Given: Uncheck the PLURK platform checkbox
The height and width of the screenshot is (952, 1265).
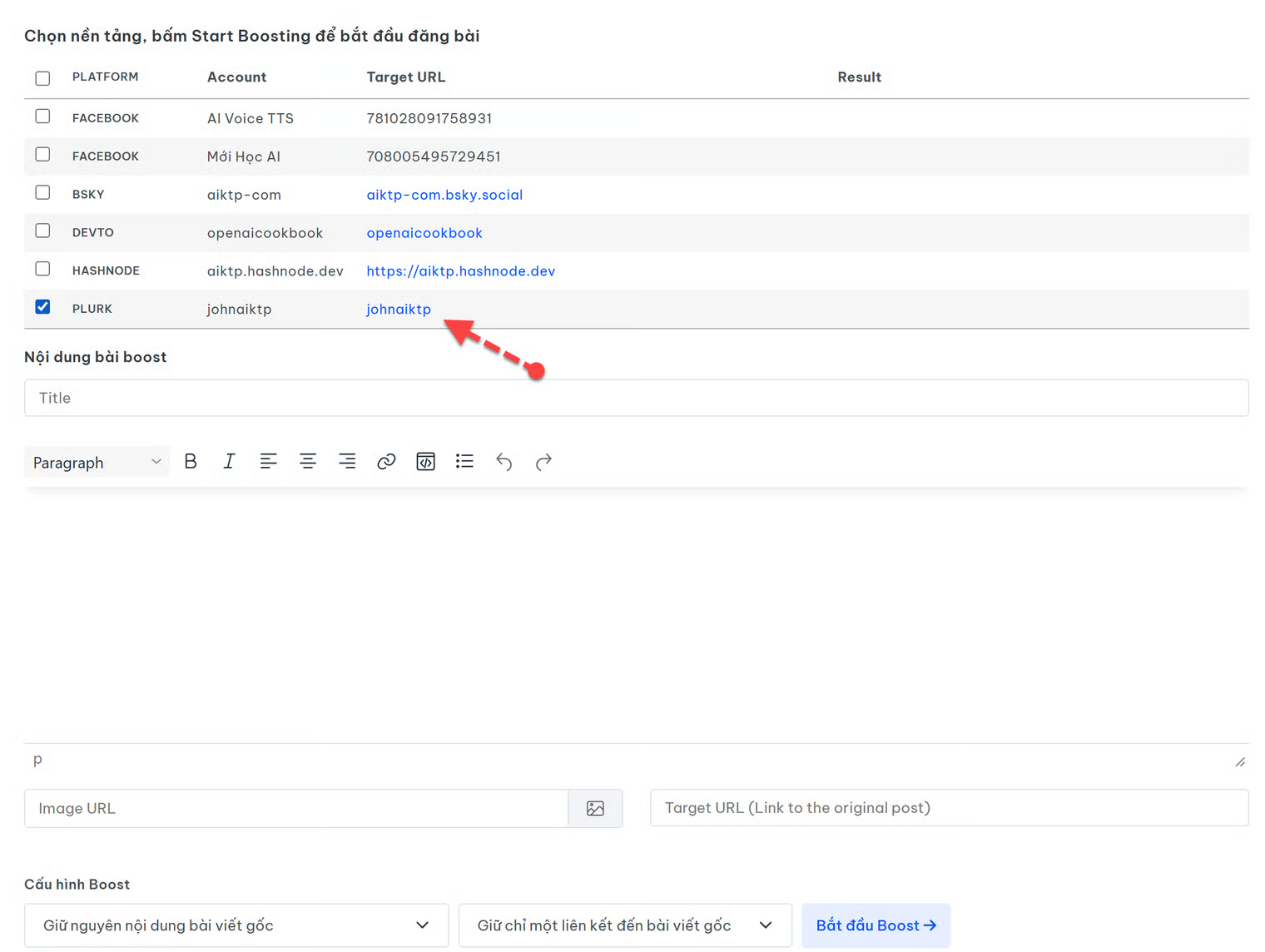Looking at the screenshot, I should 42,307.
